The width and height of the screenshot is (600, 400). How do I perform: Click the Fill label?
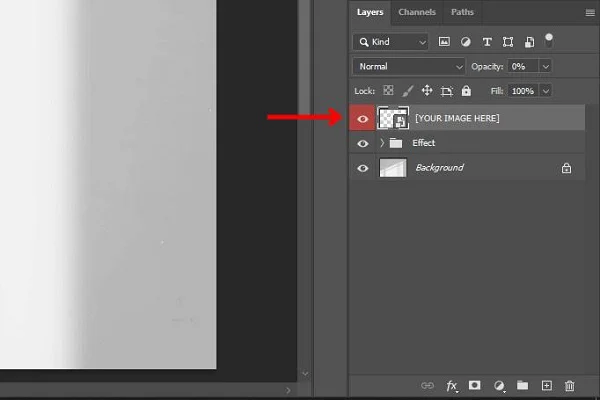497,91
